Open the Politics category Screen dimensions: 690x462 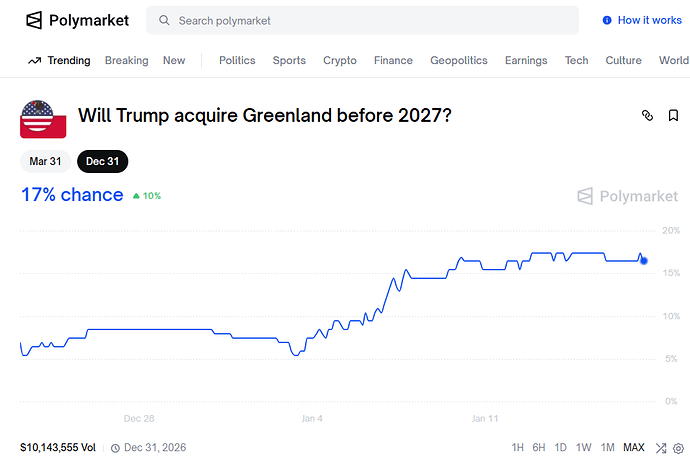(237, 60)
